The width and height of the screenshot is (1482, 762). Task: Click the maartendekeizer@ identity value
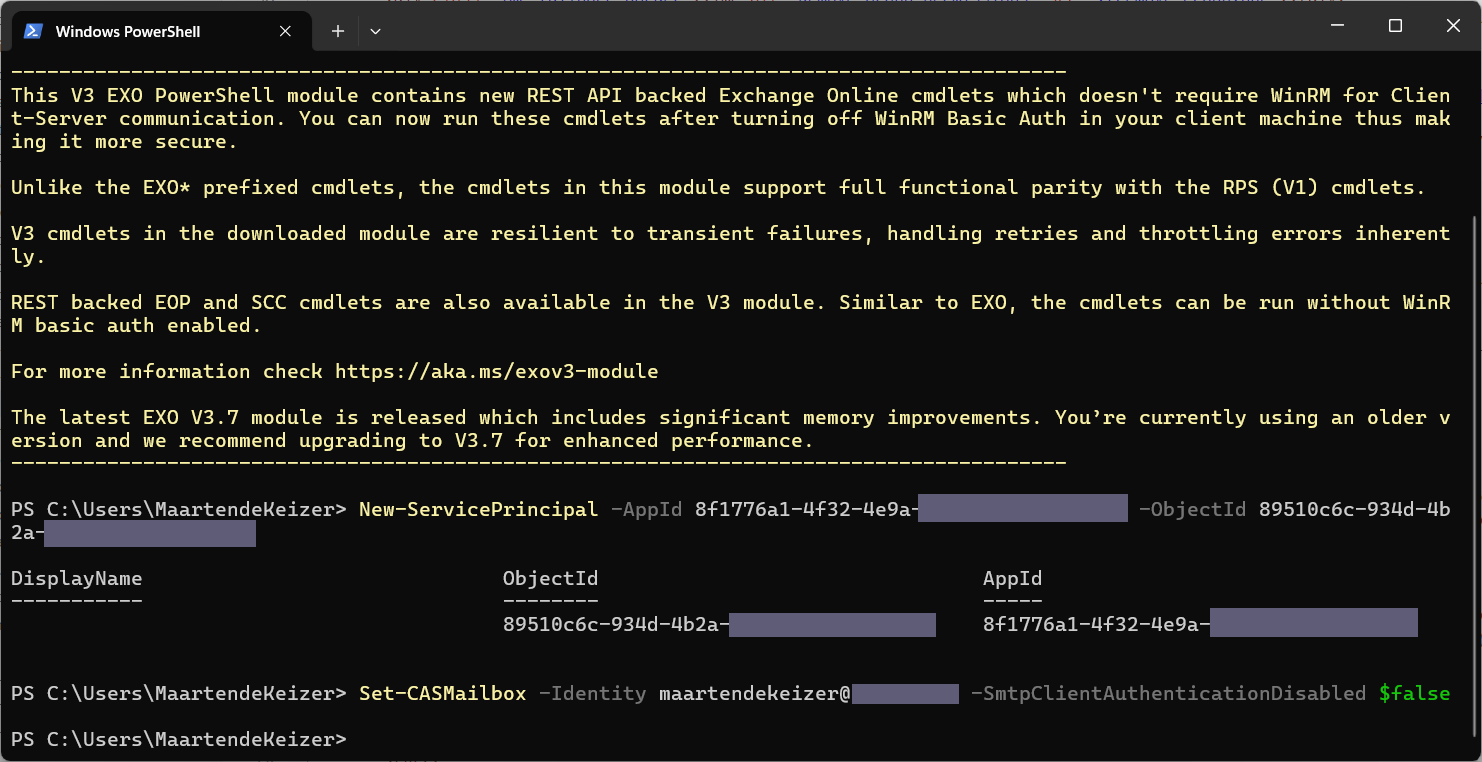(754, 694)
